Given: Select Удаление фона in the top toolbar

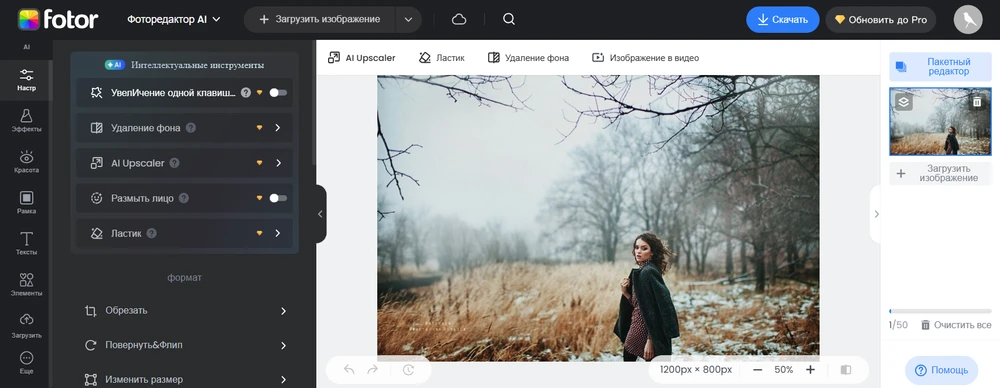Looking at the screenshot, I should (528, 57).
